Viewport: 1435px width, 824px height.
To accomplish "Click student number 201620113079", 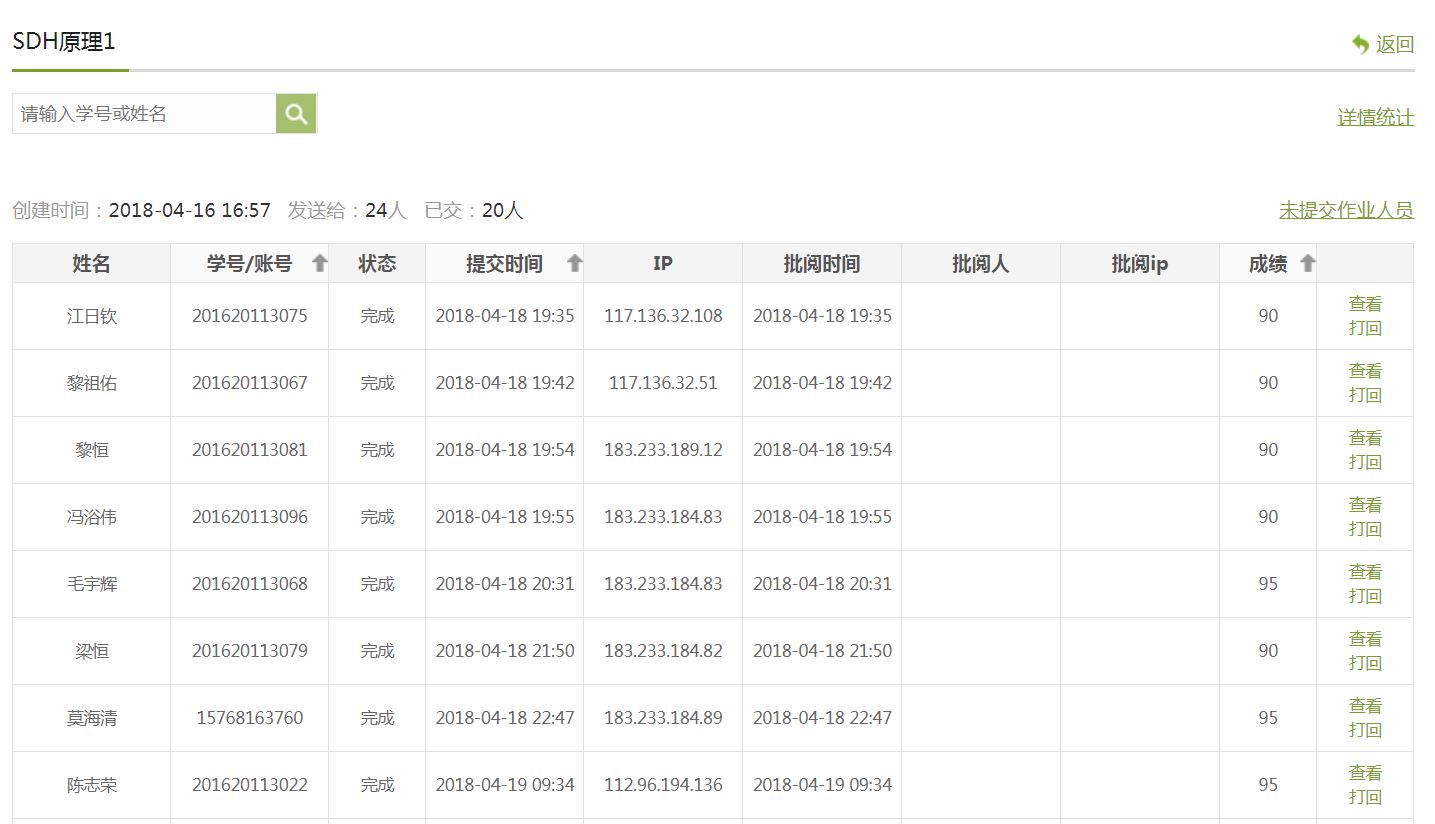I will coord(250,651).
